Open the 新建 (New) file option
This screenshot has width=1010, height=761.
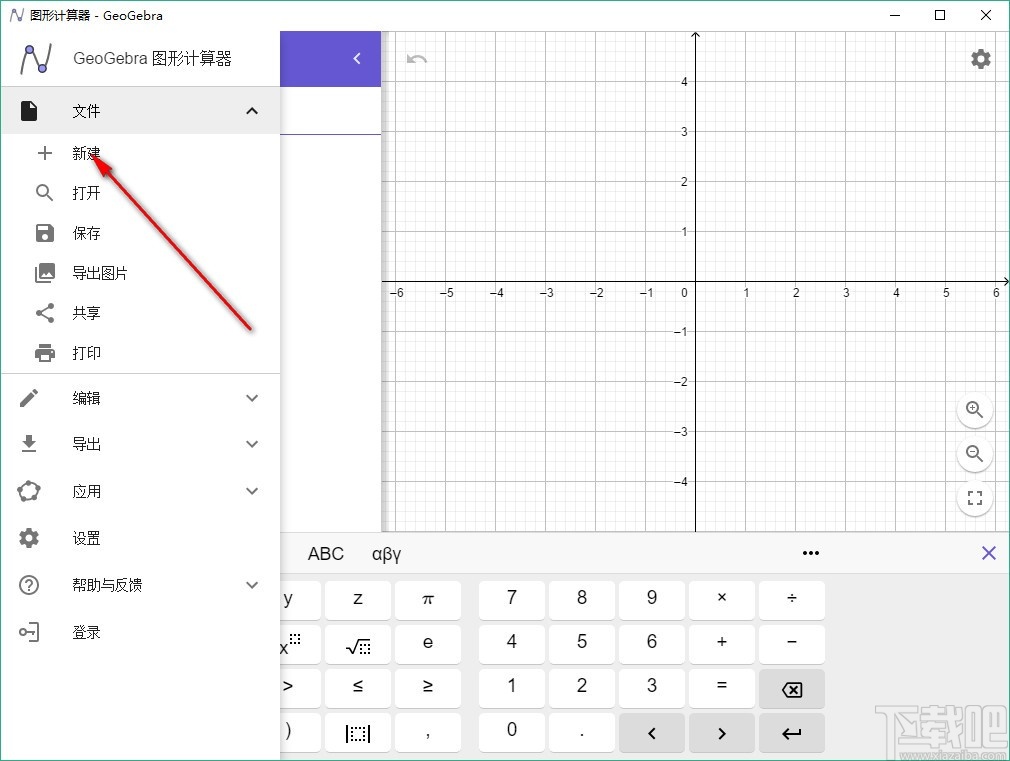tap(85, 153)
